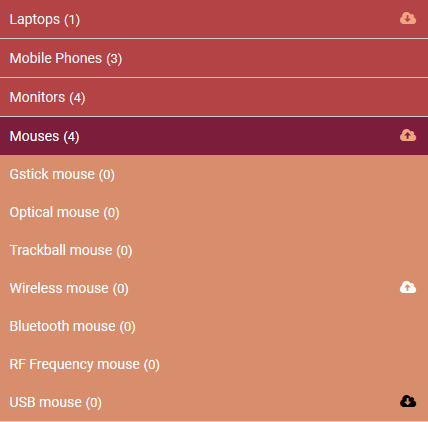The image size is (428, 422).
Task: Choose RF Frequency mouse subcategory
Action: tap(214, 364)
